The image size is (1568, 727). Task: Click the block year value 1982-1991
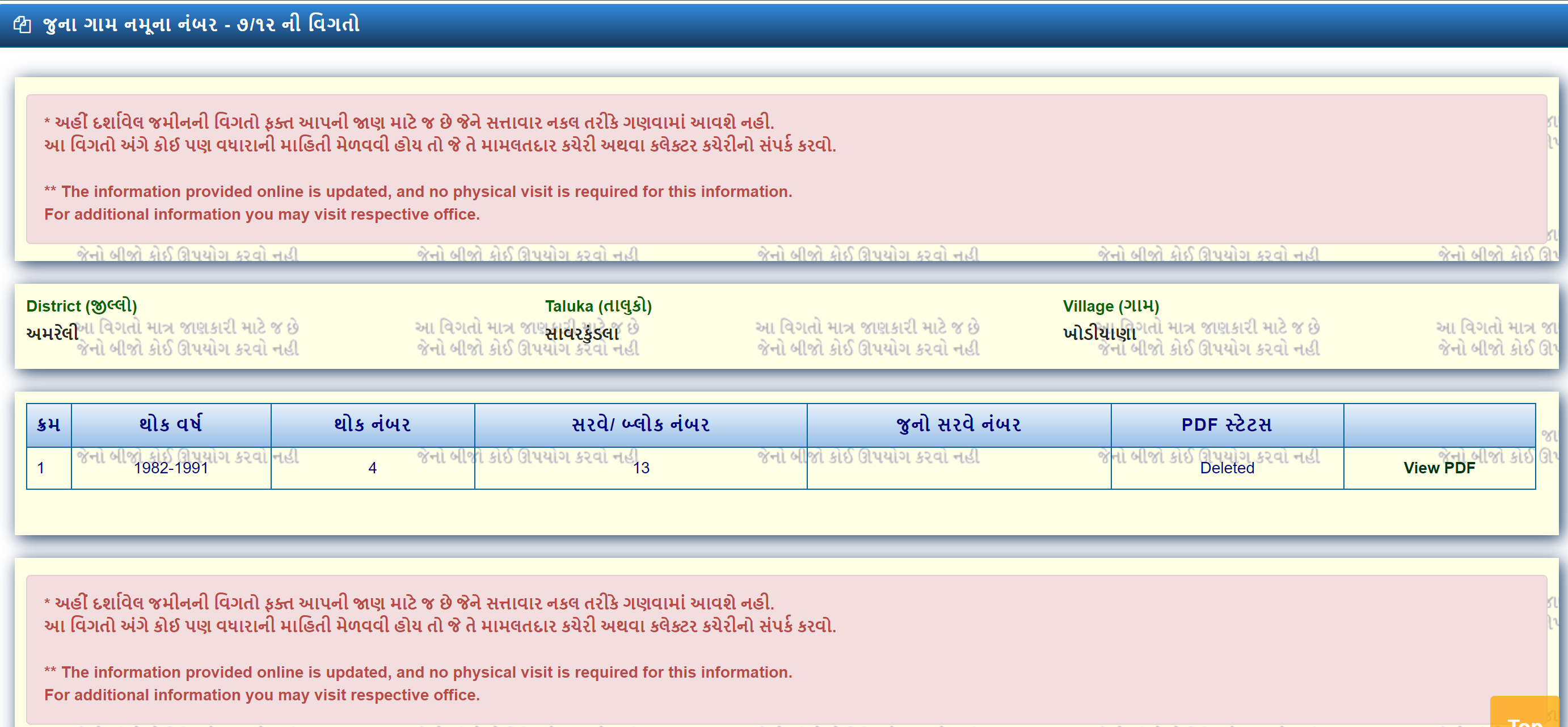[x=171, y=468]
